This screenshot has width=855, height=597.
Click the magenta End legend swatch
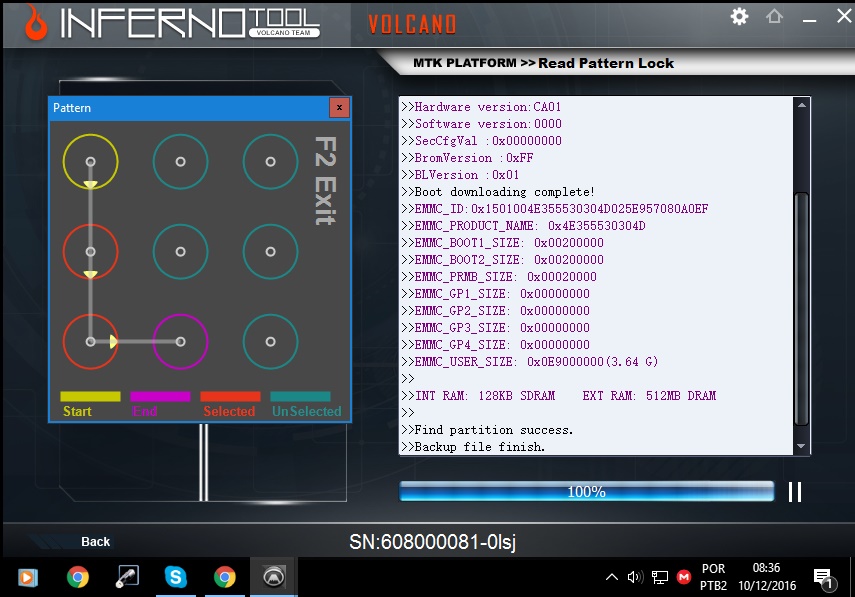[160, 396]
